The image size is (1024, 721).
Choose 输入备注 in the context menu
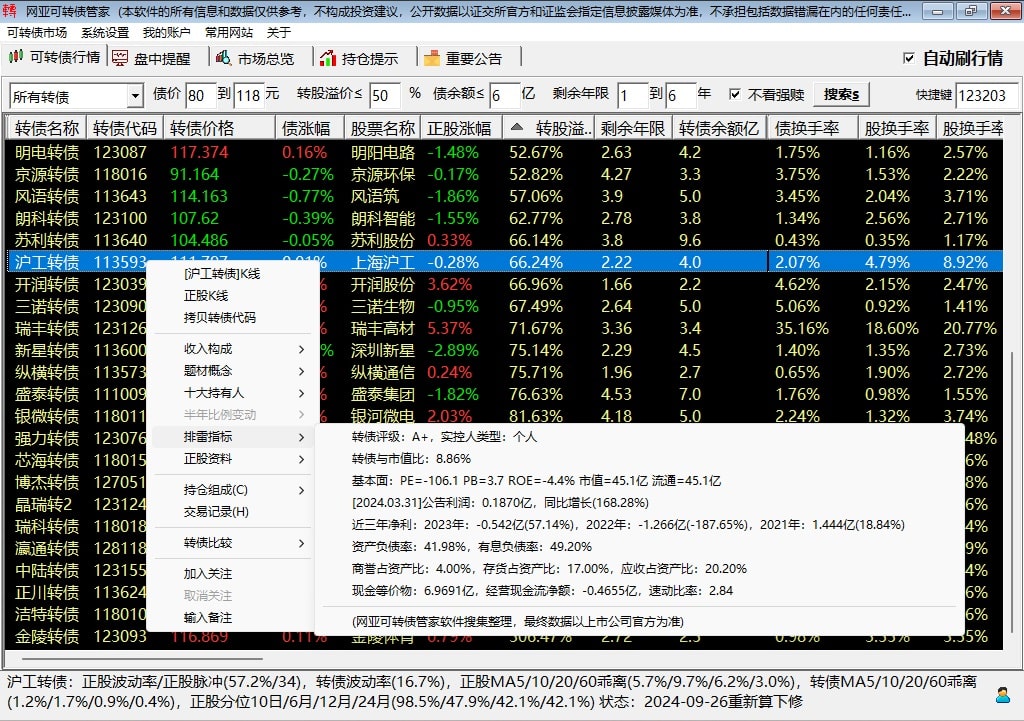[x=208, y=617]
